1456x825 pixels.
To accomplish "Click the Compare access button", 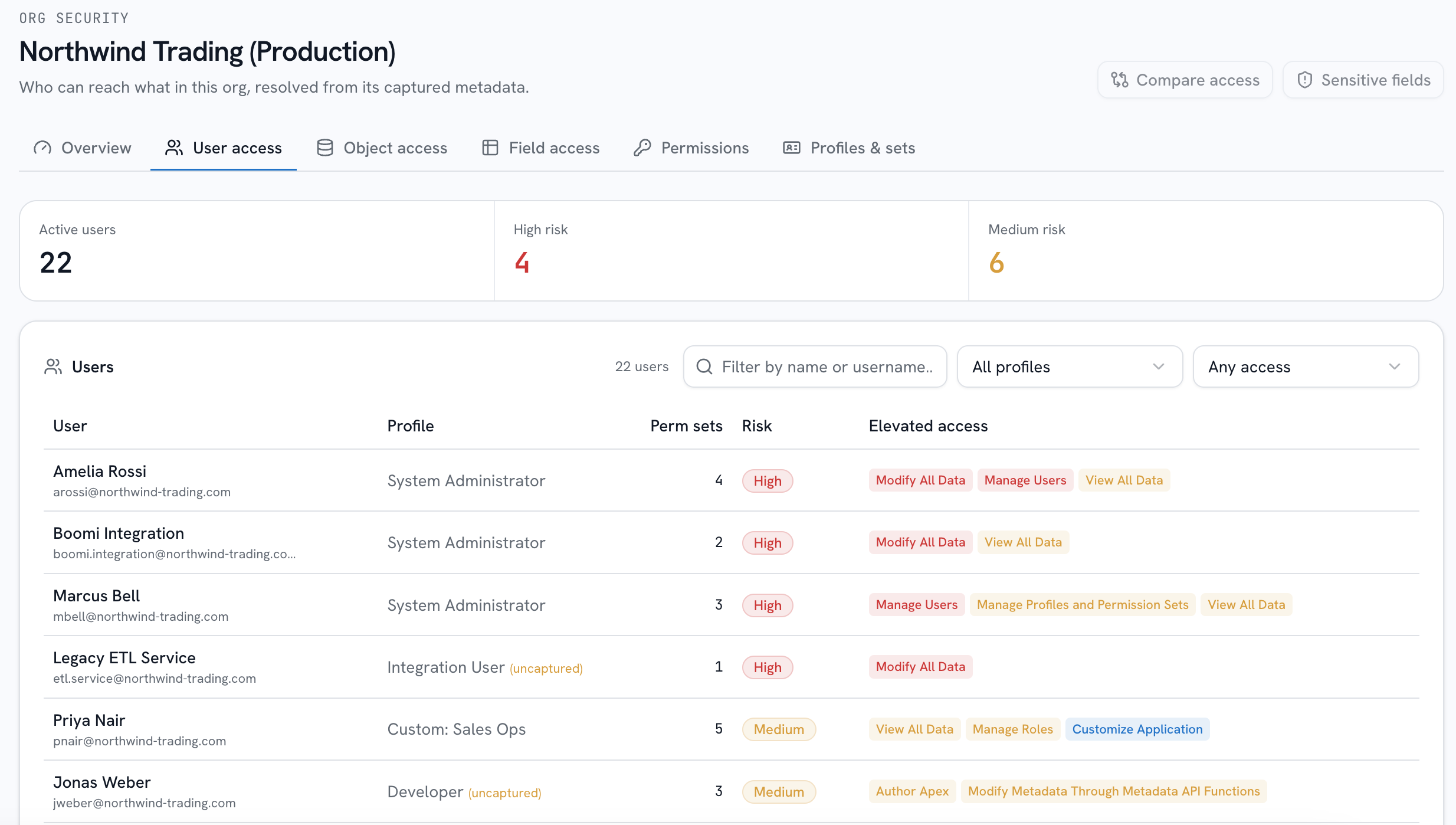I will [1185, 80].
